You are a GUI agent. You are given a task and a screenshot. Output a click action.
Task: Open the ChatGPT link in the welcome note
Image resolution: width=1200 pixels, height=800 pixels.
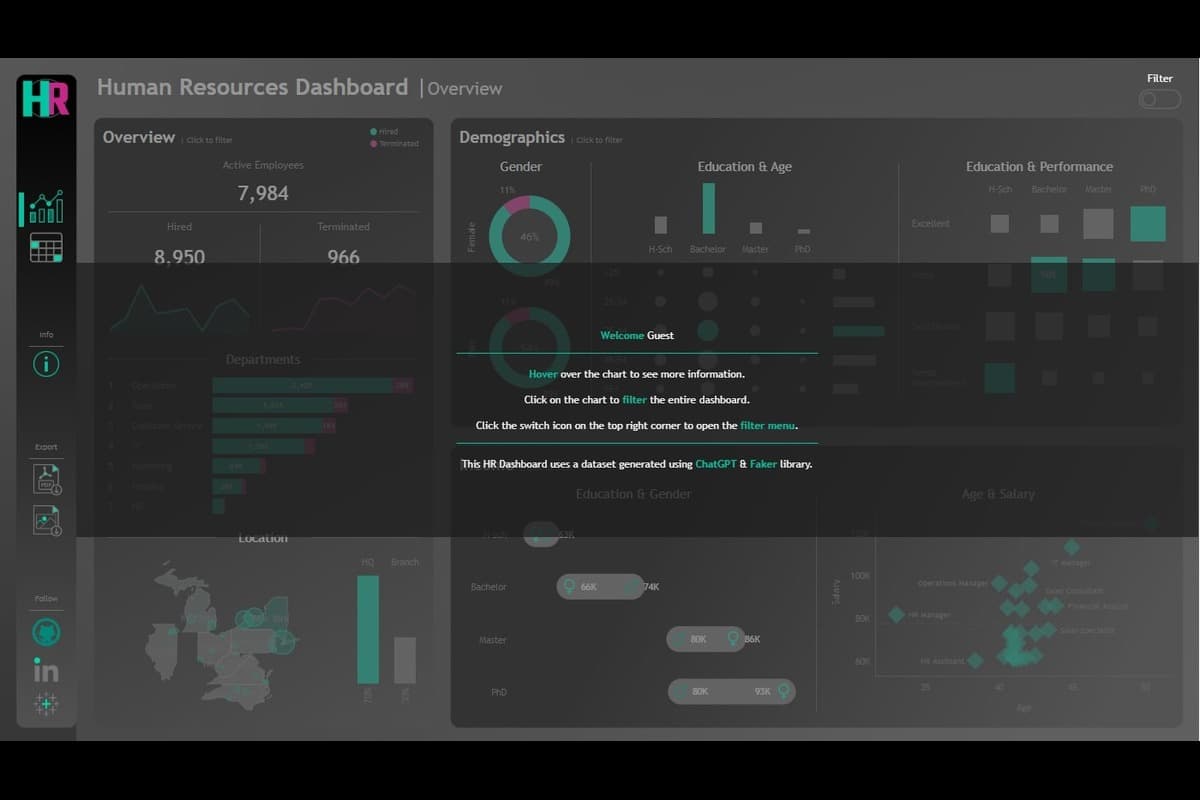tap(717, 464)
